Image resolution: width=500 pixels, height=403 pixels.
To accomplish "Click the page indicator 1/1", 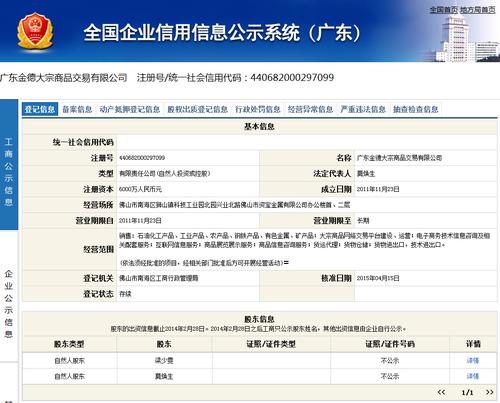I will coord(467,392).
